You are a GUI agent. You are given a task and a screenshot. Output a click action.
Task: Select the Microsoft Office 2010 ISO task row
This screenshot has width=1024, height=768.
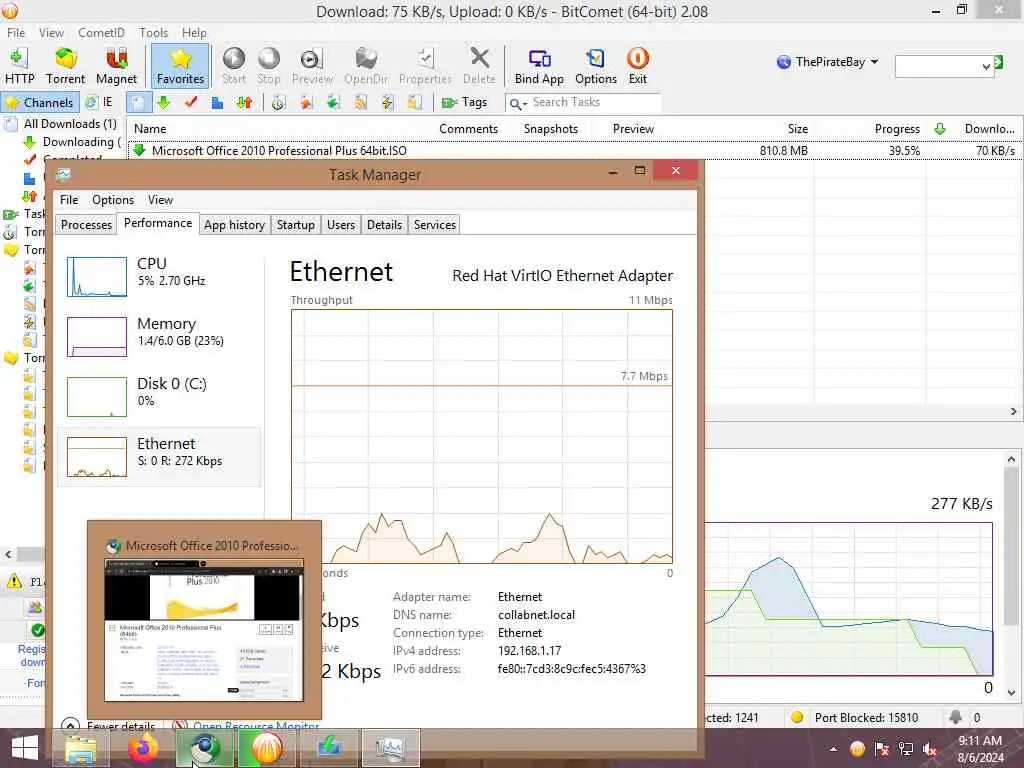(573, 151)
